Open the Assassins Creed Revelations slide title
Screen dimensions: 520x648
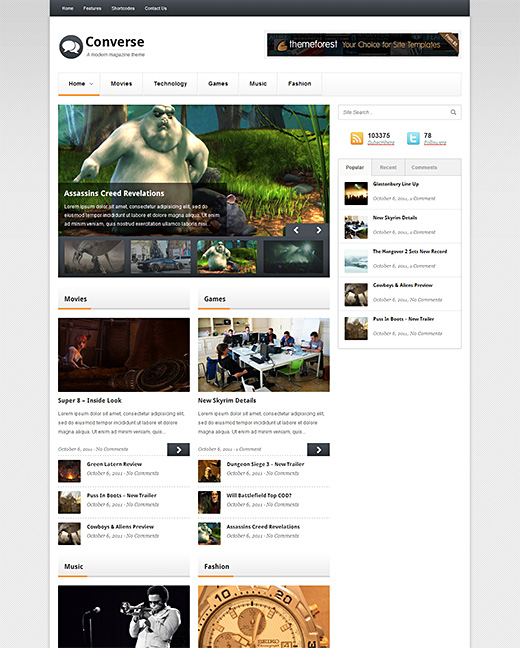click(x=114, y=193)
